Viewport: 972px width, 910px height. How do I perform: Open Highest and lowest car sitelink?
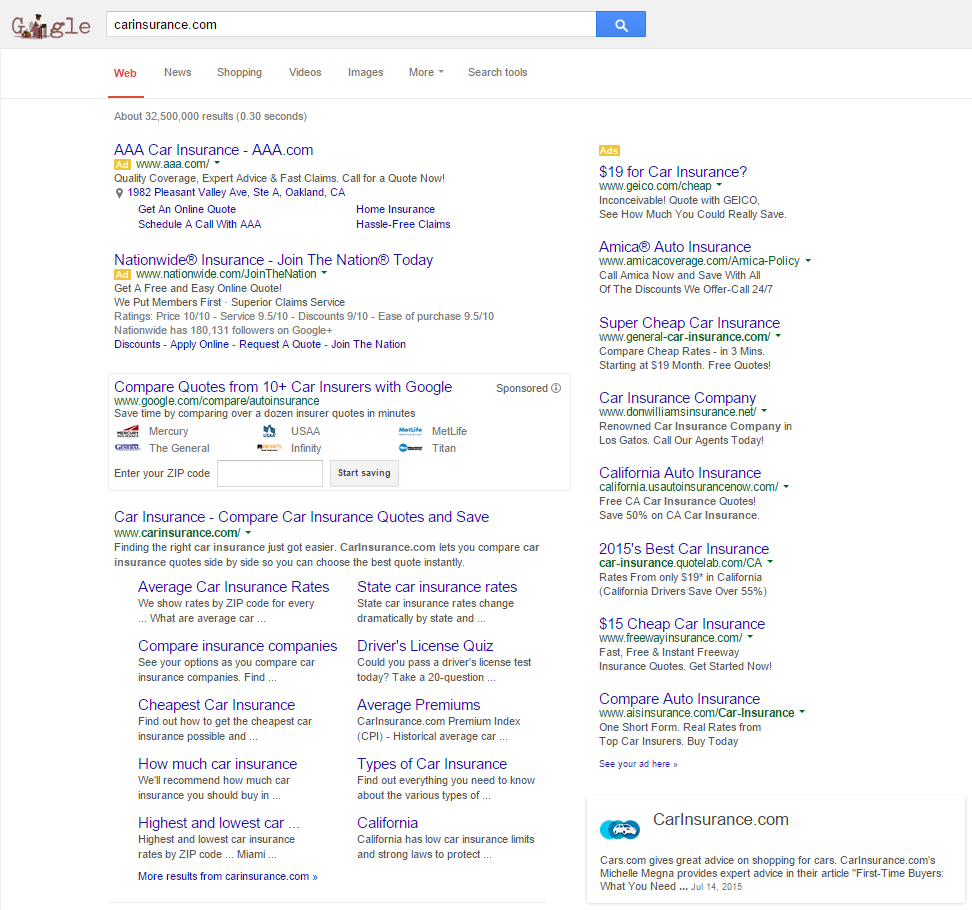tap(218, 823)
